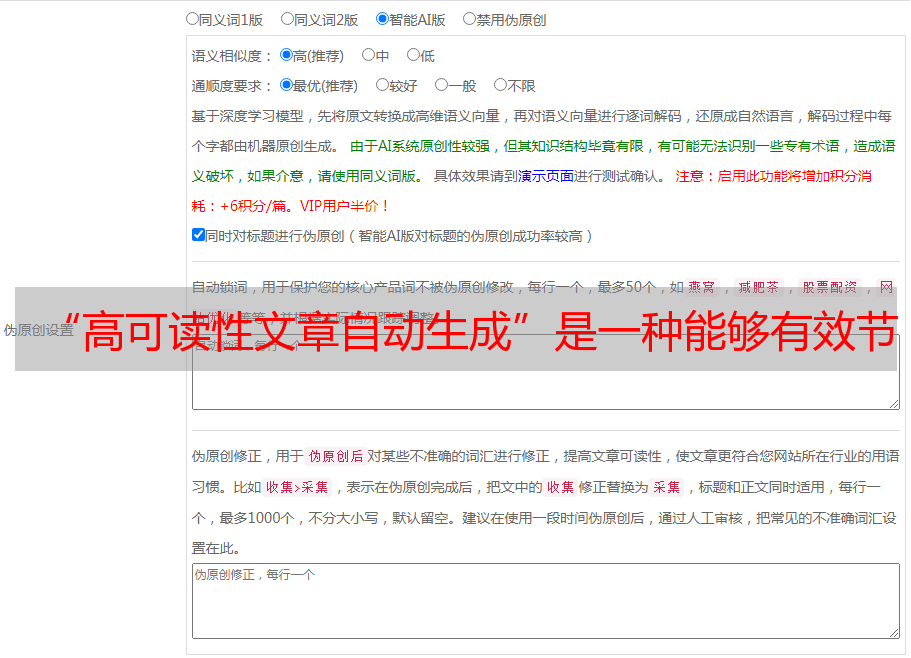This screenshot has width=911, height=658.
Task: Select 禁用伪原创 radio option
Action: tap(469, 19)
